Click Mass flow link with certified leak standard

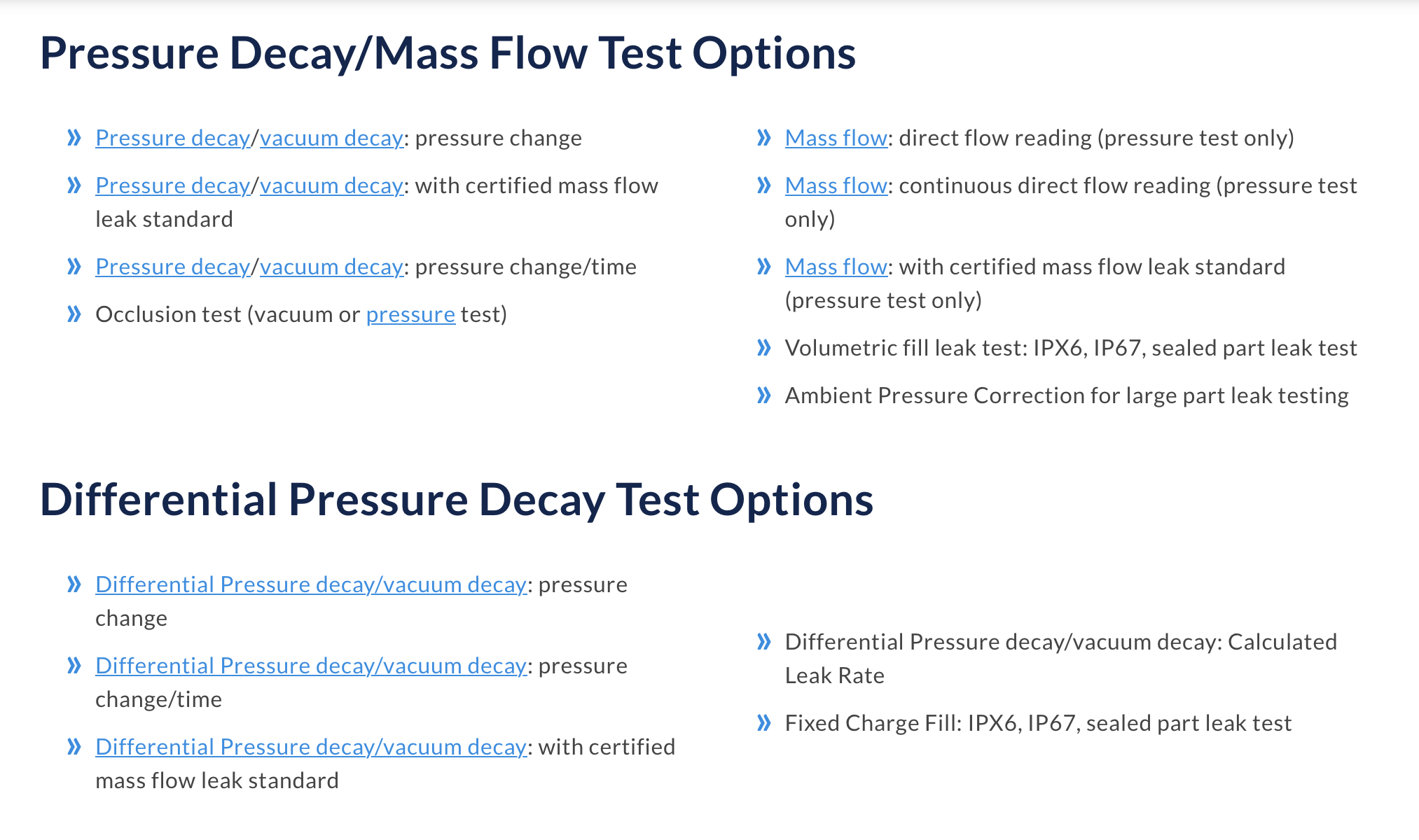836,267
